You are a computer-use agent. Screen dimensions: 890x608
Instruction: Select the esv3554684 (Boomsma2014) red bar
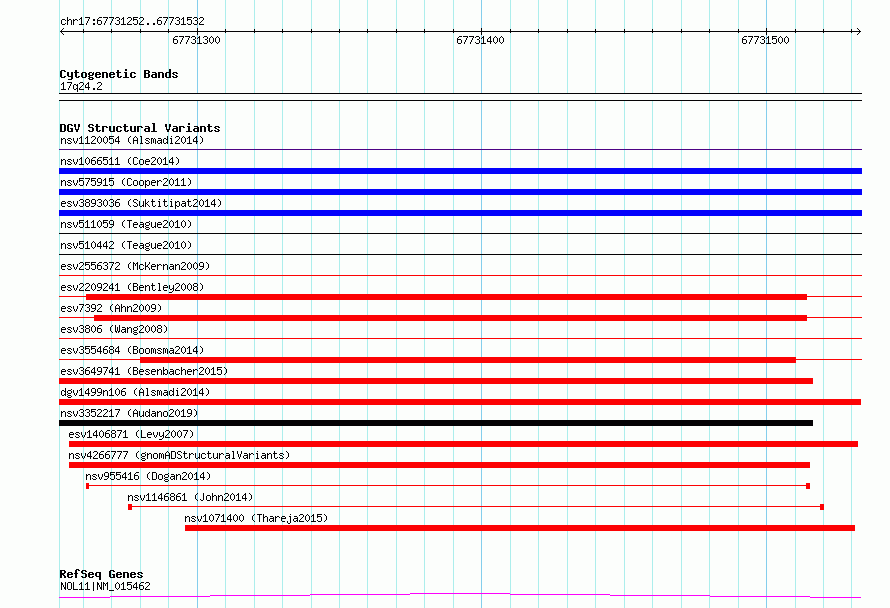click(x=468, y=360)
